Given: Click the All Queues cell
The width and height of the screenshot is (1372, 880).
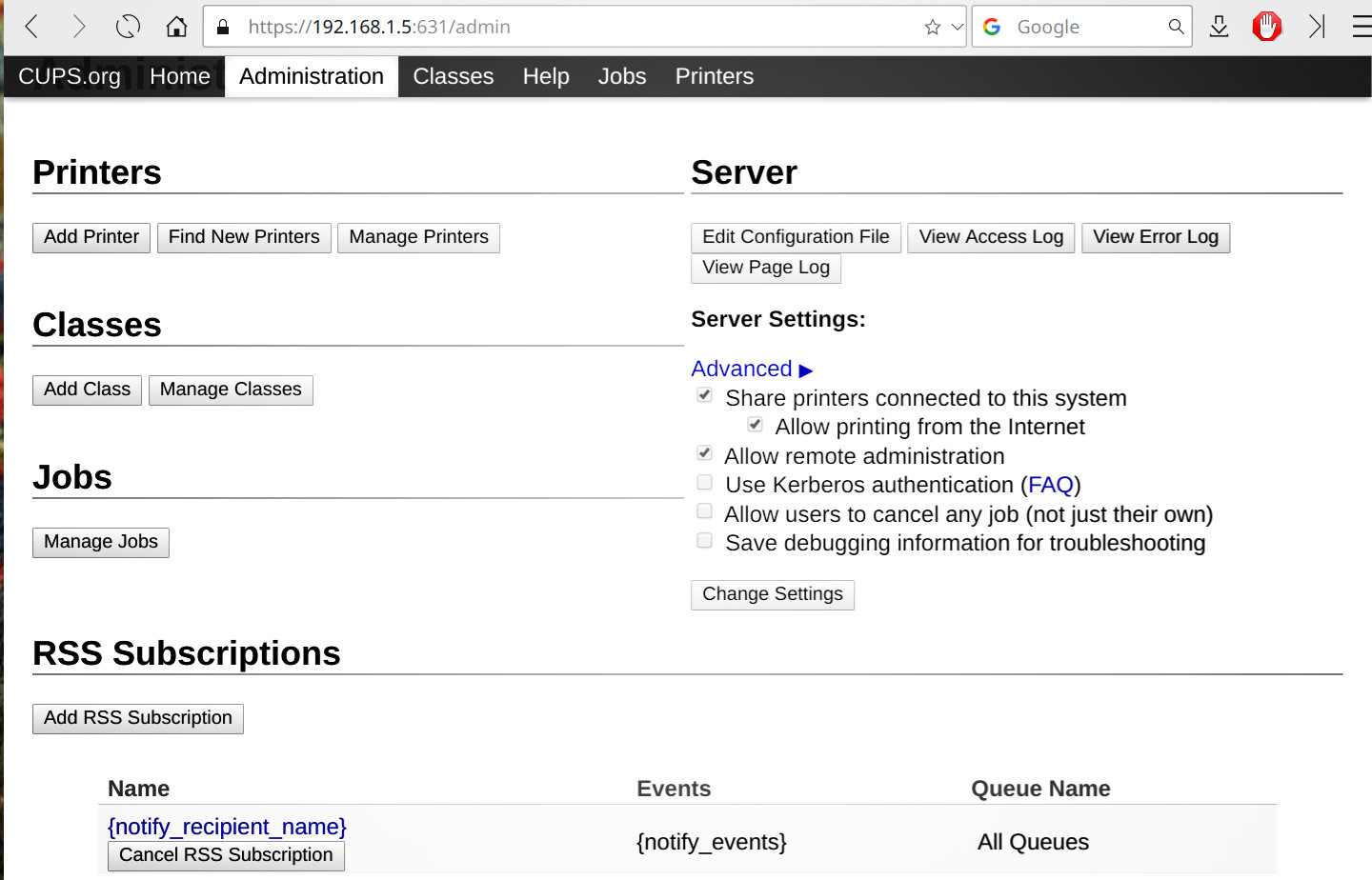Looking at the screenshot, I should click(1033, 842).
